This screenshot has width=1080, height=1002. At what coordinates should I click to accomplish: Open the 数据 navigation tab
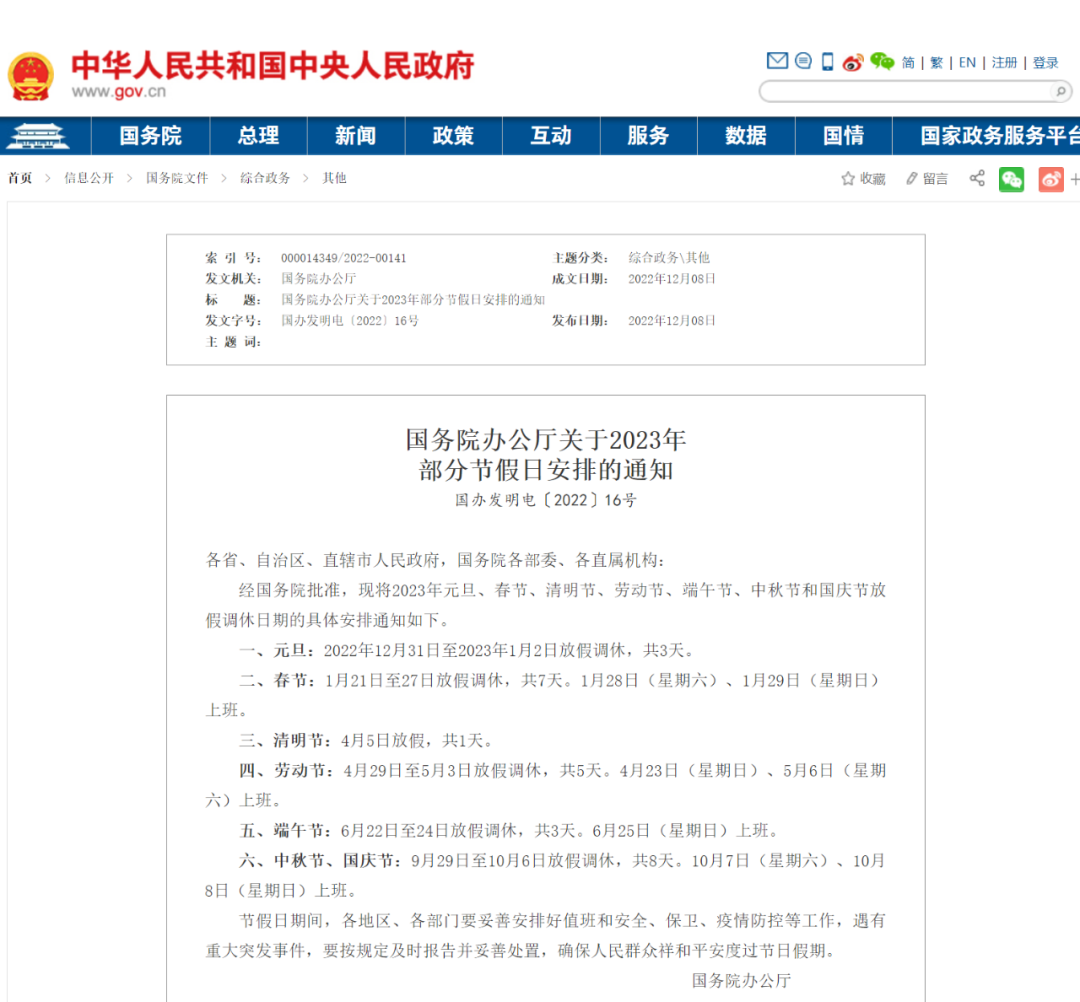pos(746,136)
